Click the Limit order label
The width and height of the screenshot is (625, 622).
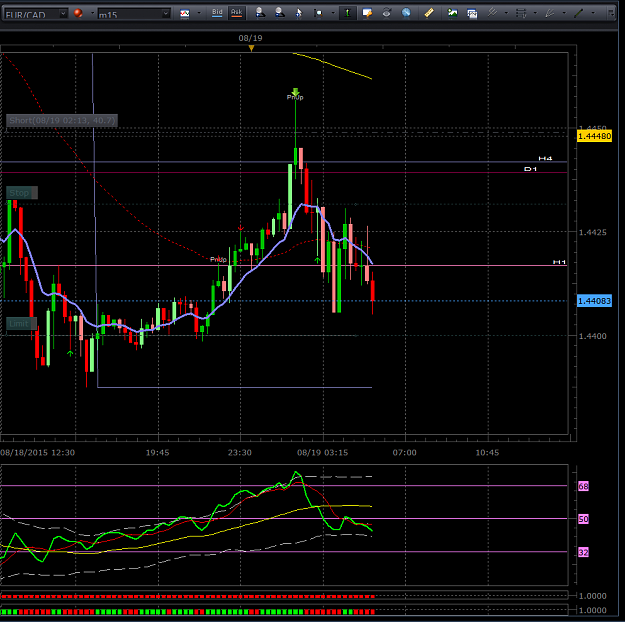pos(22,324)
